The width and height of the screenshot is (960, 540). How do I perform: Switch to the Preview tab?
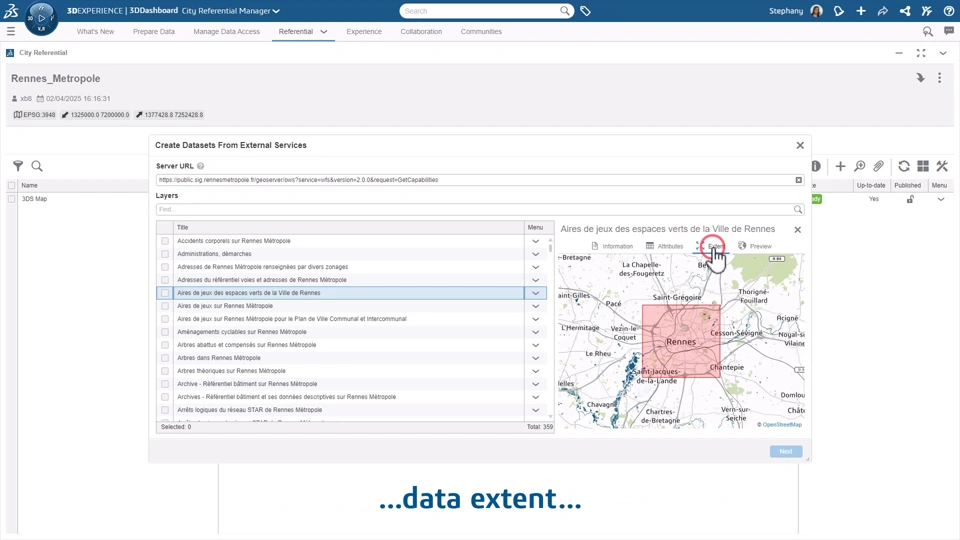[x=754, y=246]
